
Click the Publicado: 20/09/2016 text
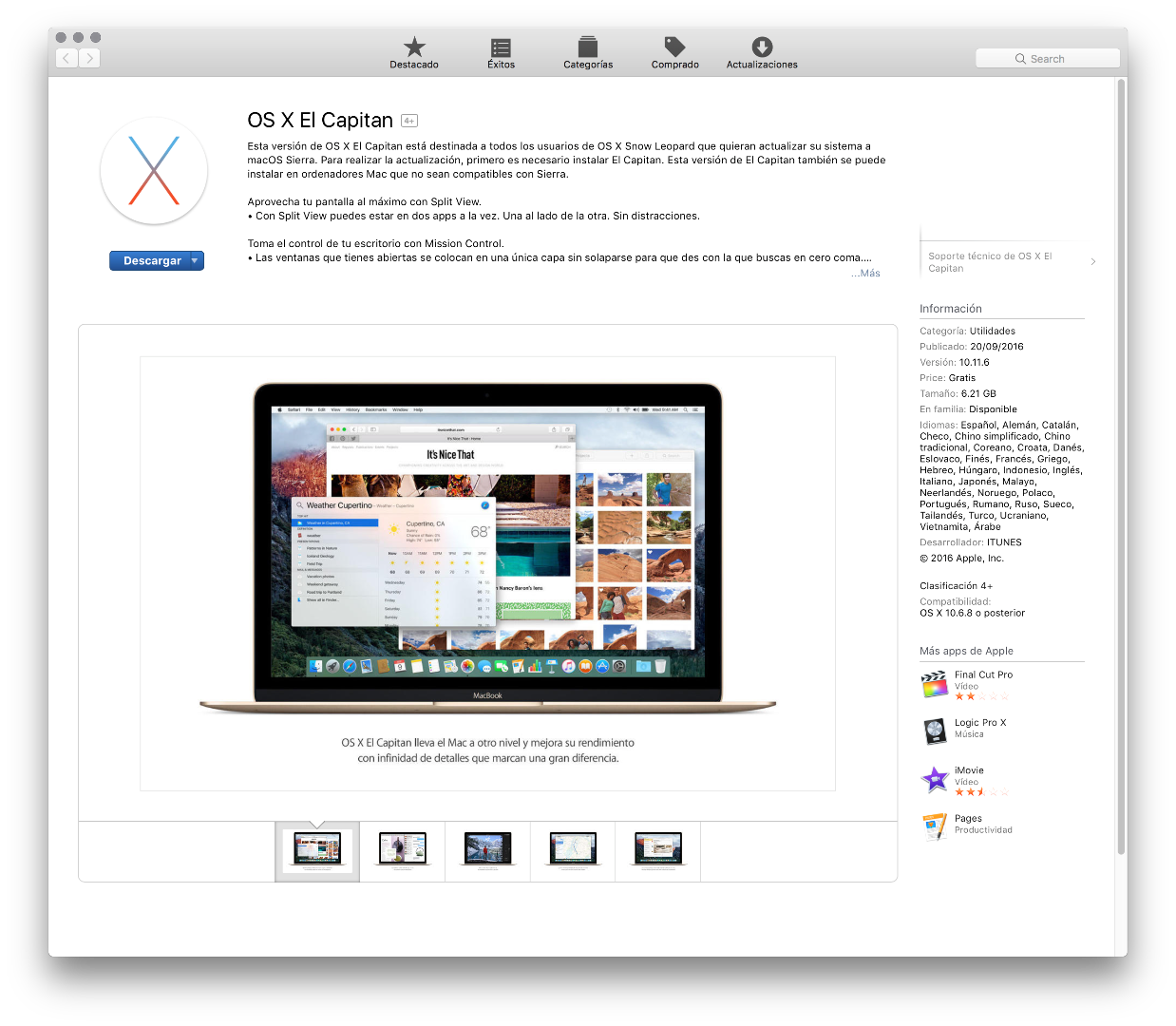point(972,347)
